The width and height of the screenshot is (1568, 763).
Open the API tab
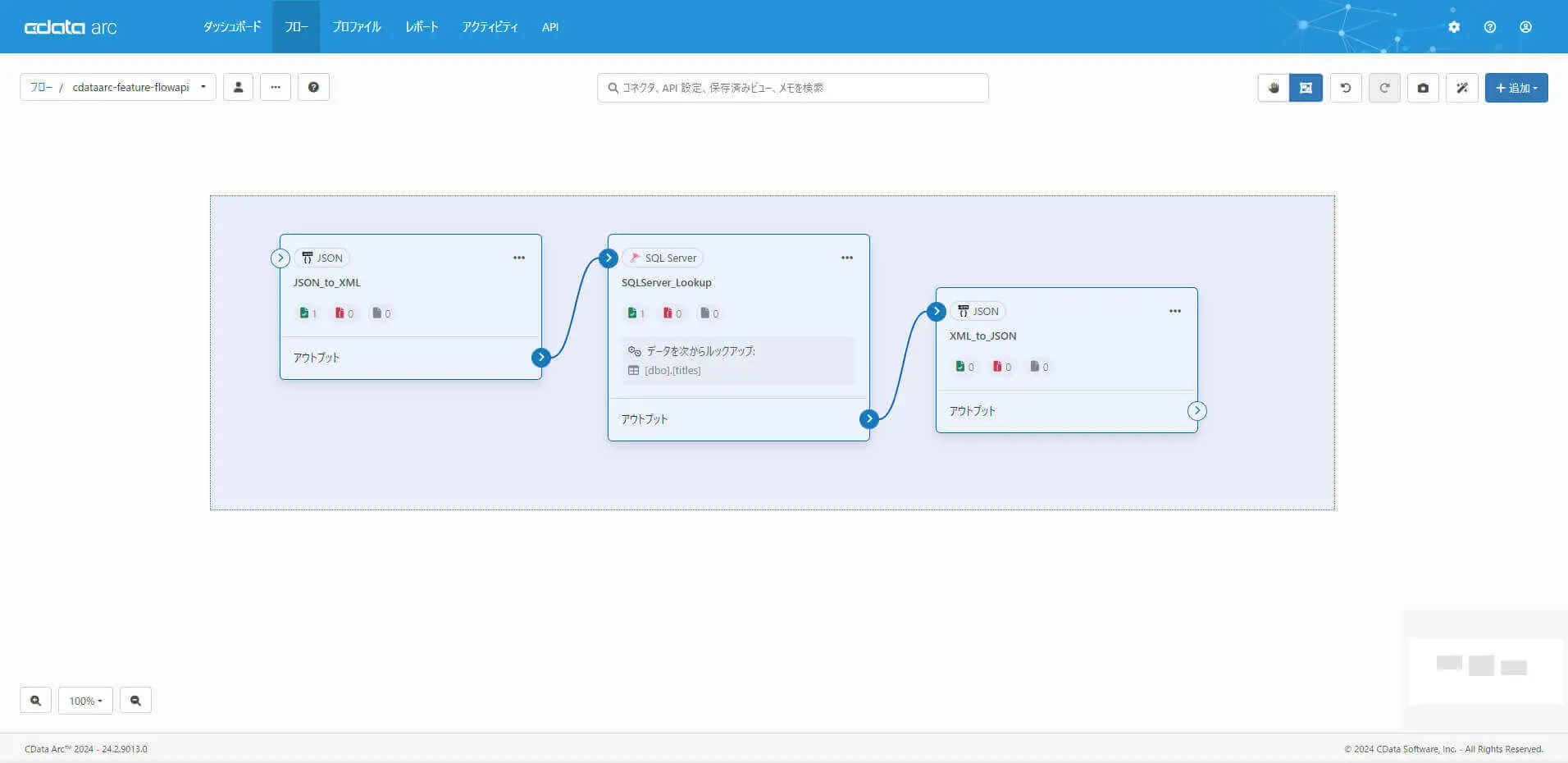550,27
